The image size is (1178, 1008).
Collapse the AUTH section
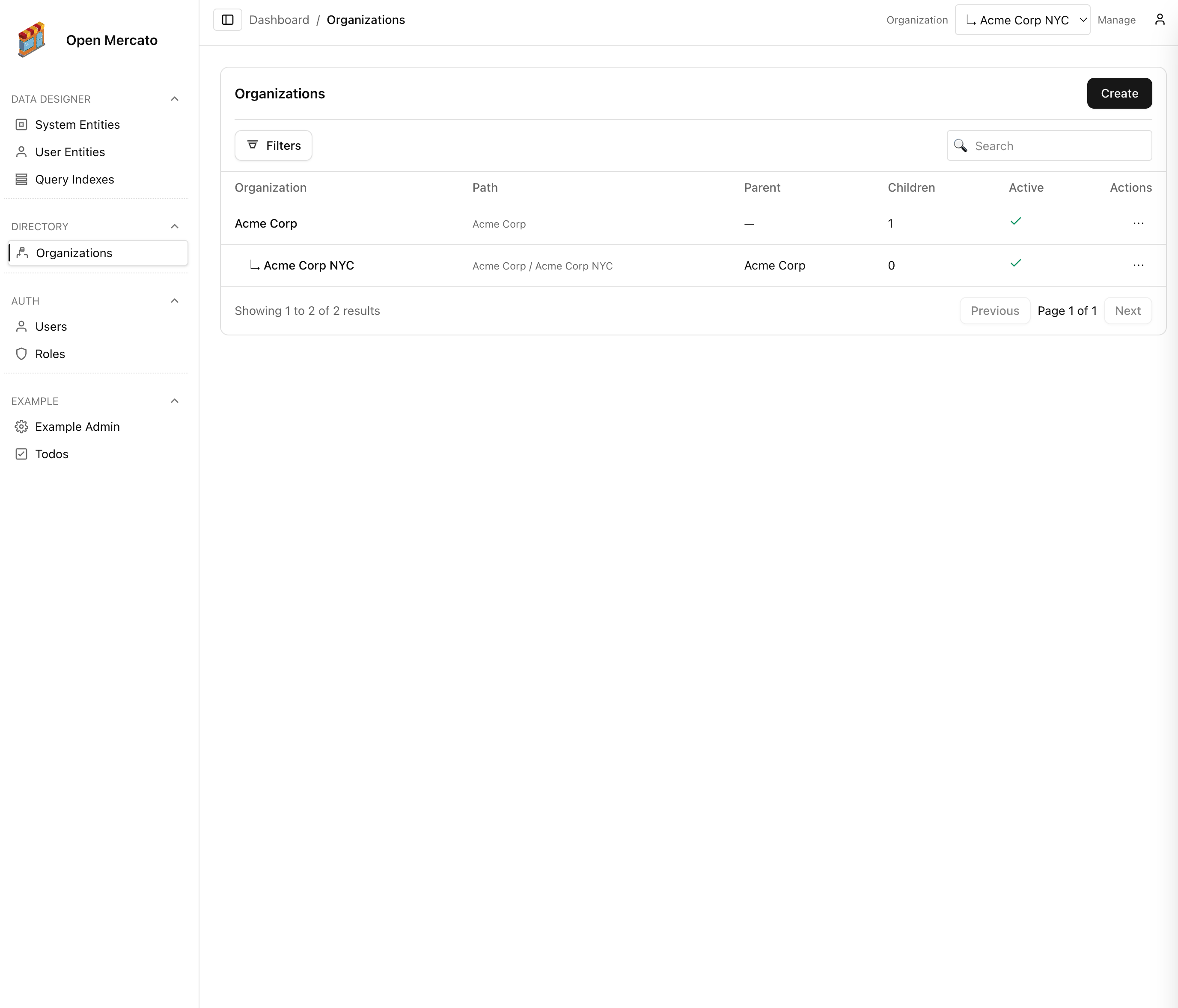[175, 301]
